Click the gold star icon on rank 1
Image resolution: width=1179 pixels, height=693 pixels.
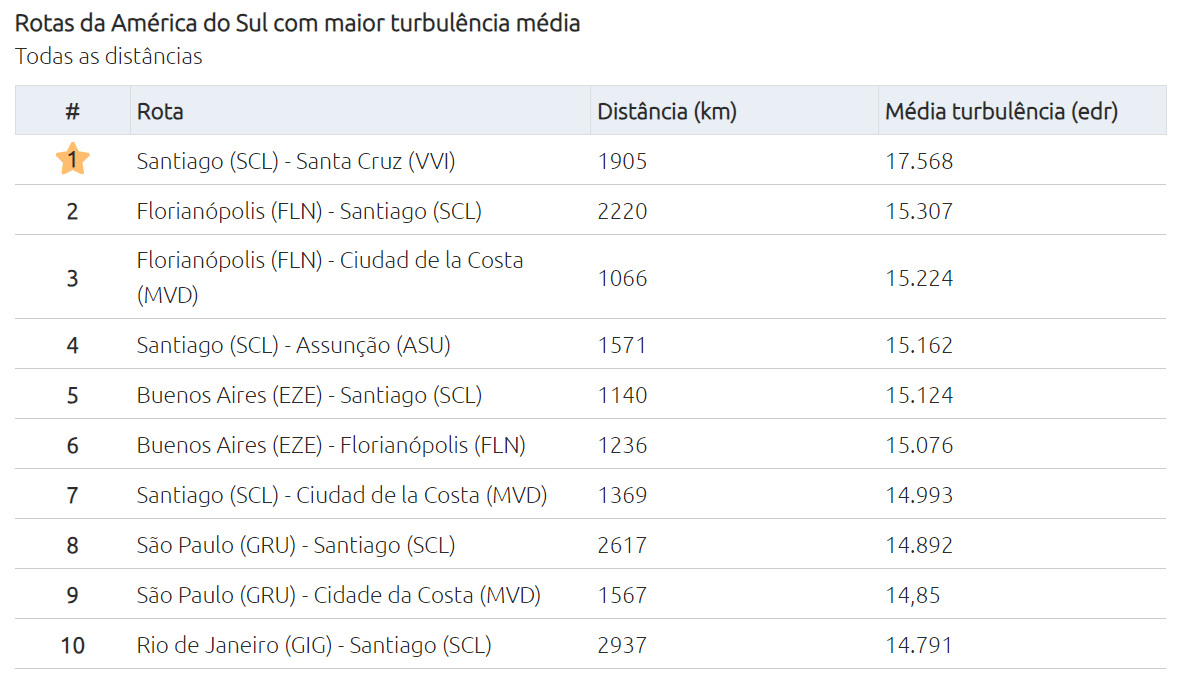pyautogui.click(x=72, y=160)
